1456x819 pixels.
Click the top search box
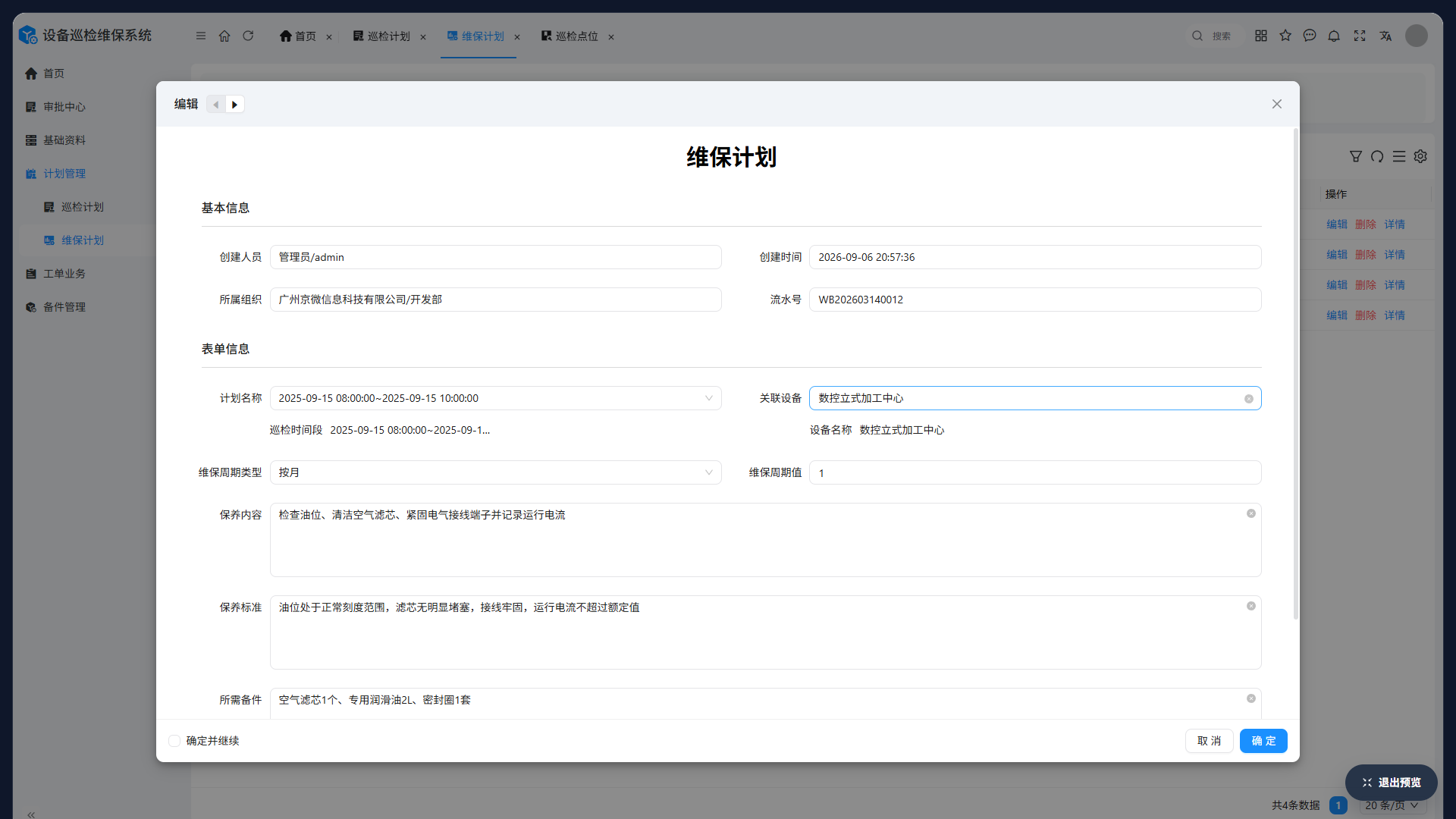click(1215, 36)
